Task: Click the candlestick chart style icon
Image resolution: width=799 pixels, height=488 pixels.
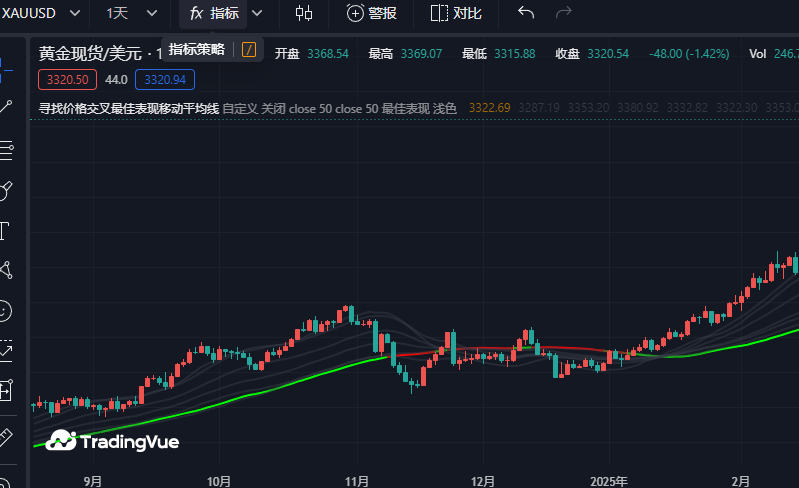Action: tap(304, 13)
